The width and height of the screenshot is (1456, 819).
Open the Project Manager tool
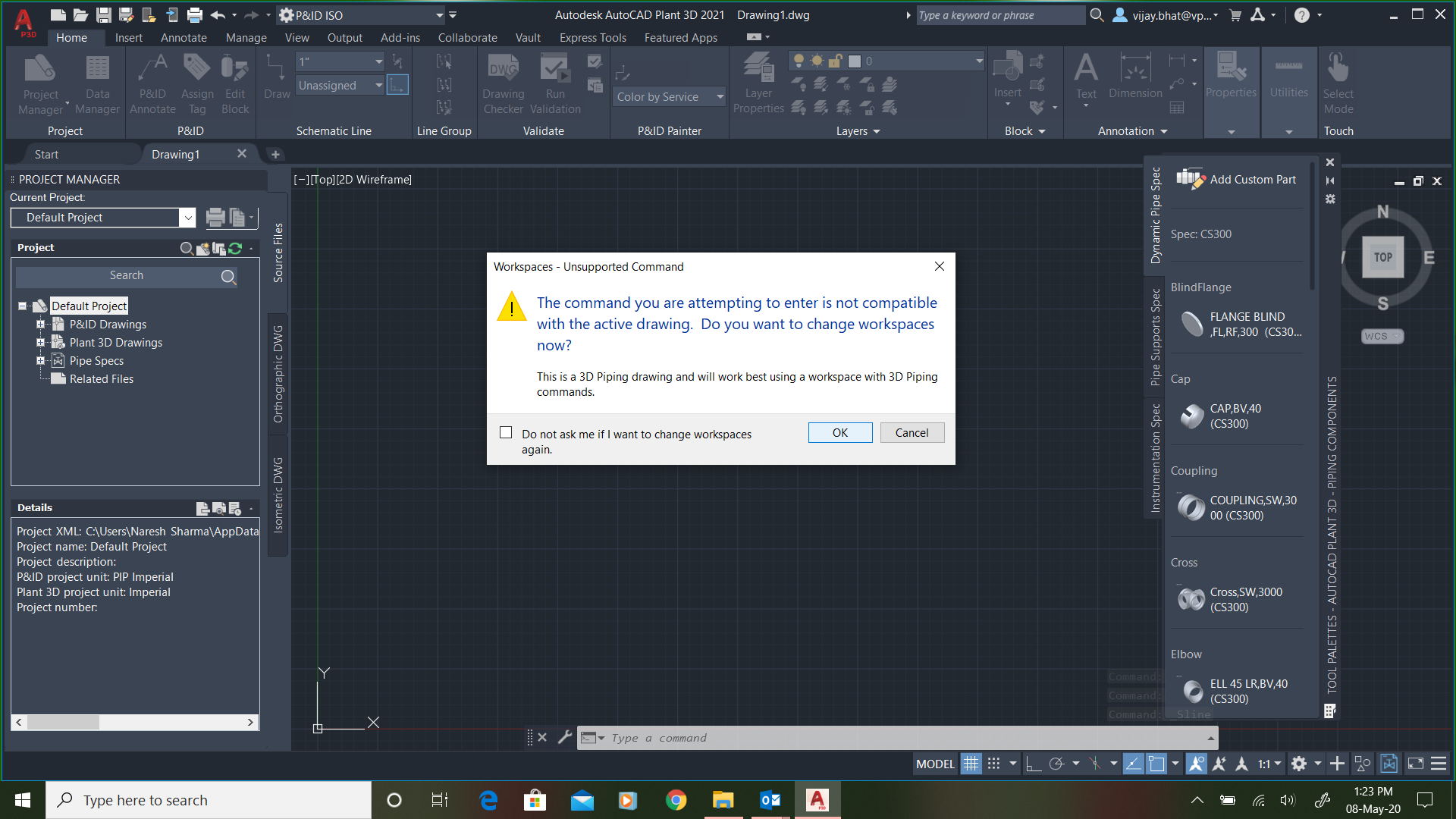pyautogui.click(x=40, y=83)
